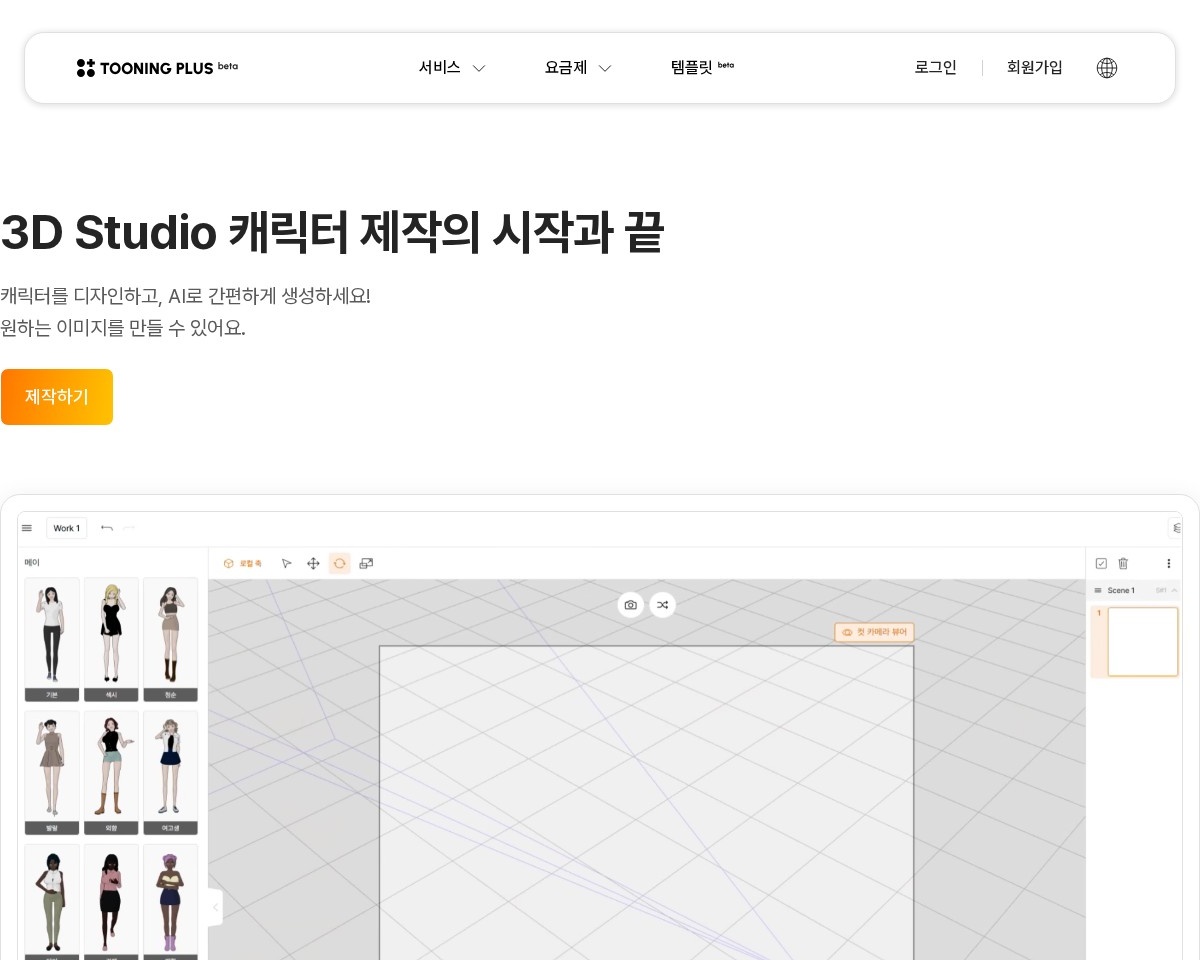This screenshot has height=960, width=1200.
Task: Select the highlighted rotate tool
Action: [x=340, y=564]
